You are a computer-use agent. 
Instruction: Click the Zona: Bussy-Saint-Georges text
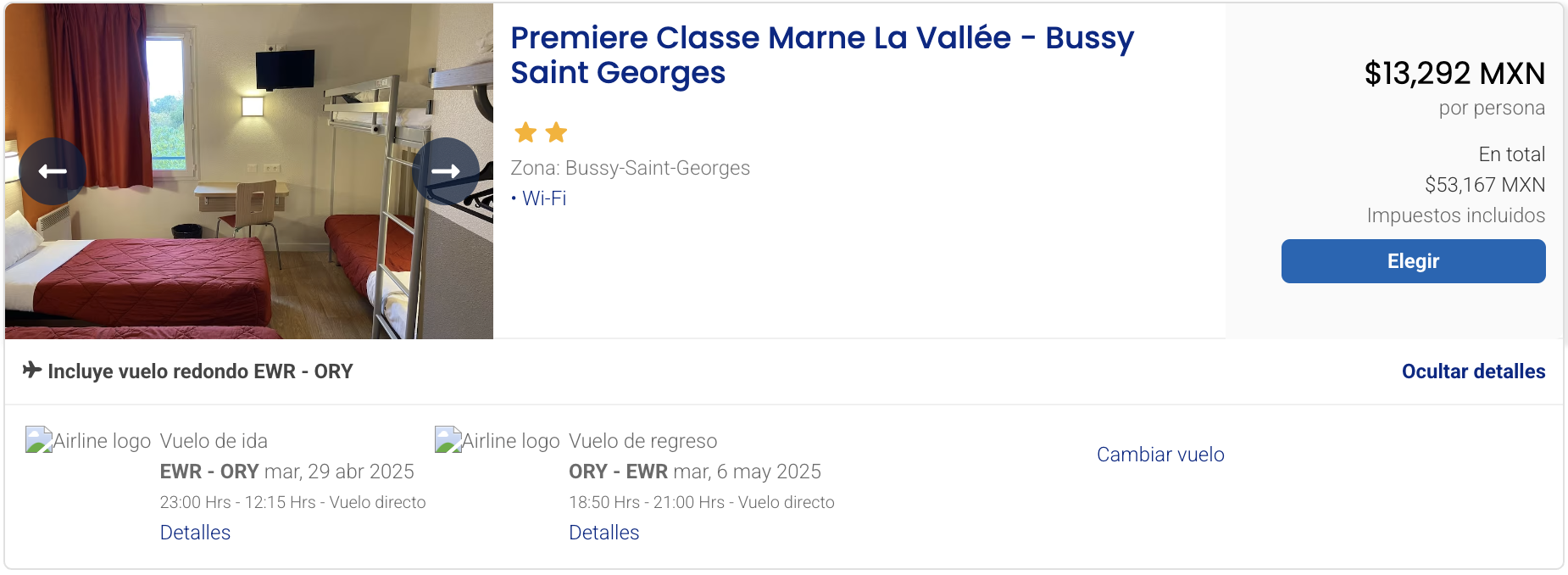[630, 168]
